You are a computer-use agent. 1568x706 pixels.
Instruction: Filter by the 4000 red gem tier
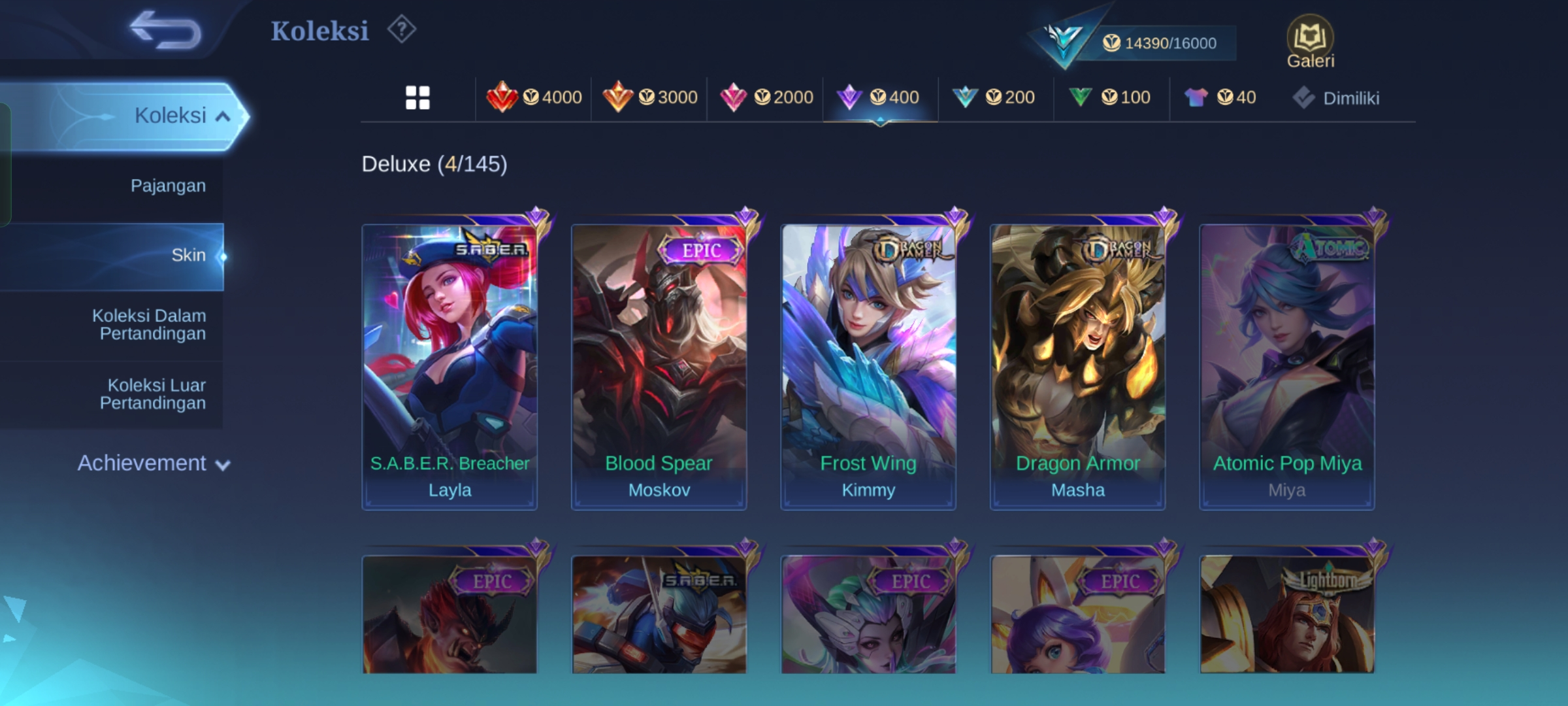pyautogui.click(x=534, y=97)
